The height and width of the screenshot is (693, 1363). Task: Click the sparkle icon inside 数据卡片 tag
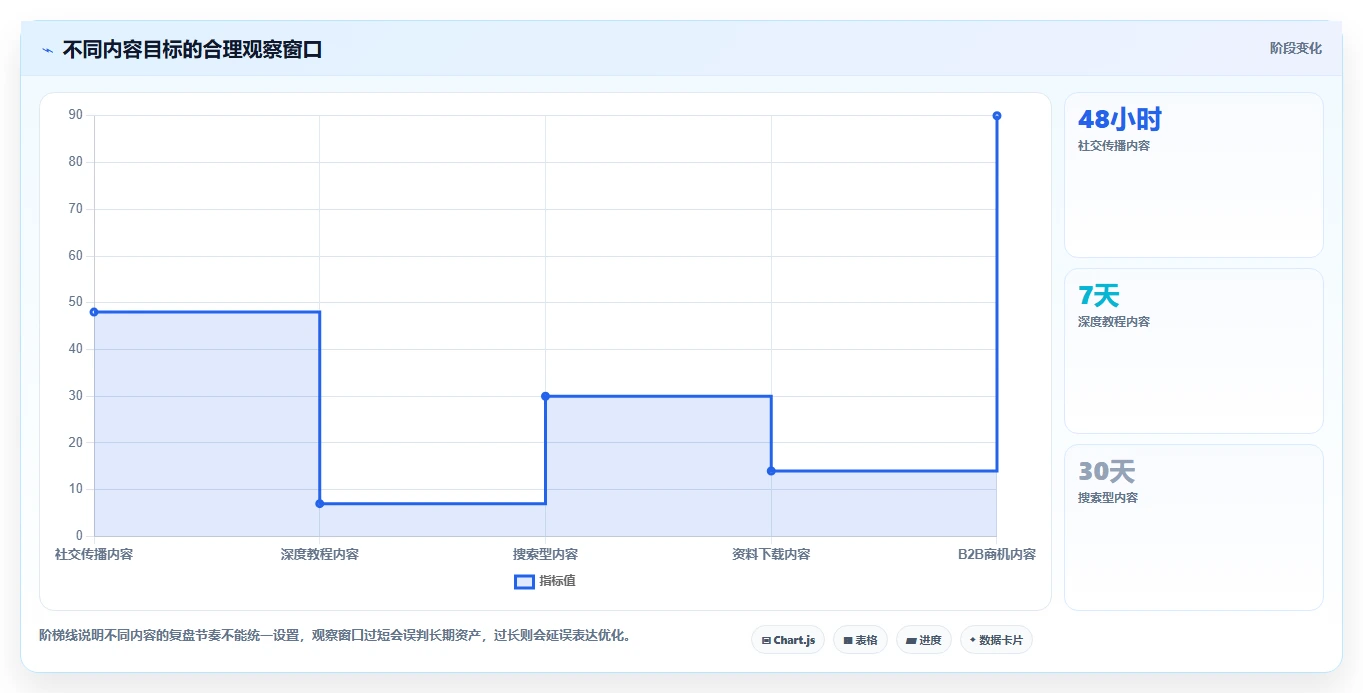(x=973, y=640)
